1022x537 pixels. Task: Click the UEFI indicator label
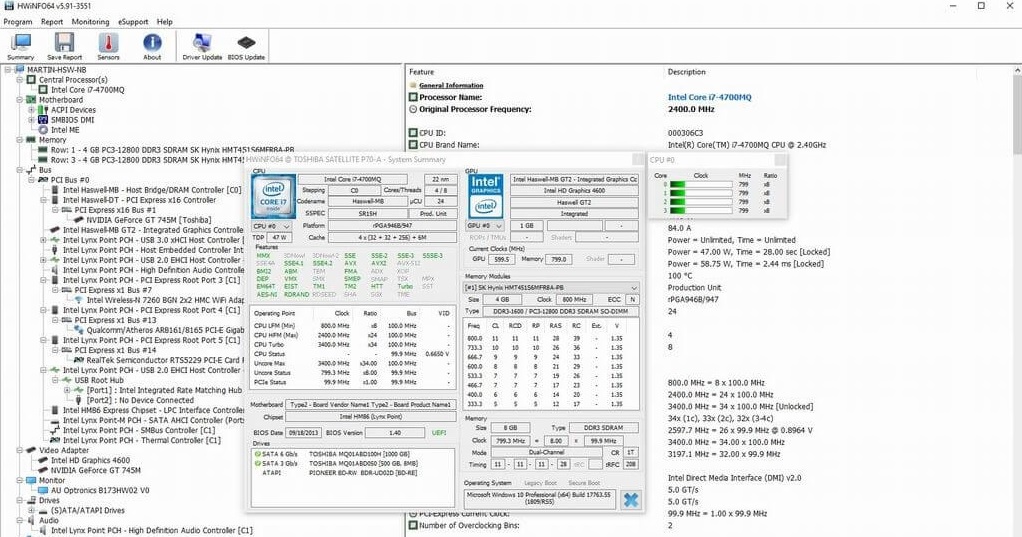click(439, 433)
